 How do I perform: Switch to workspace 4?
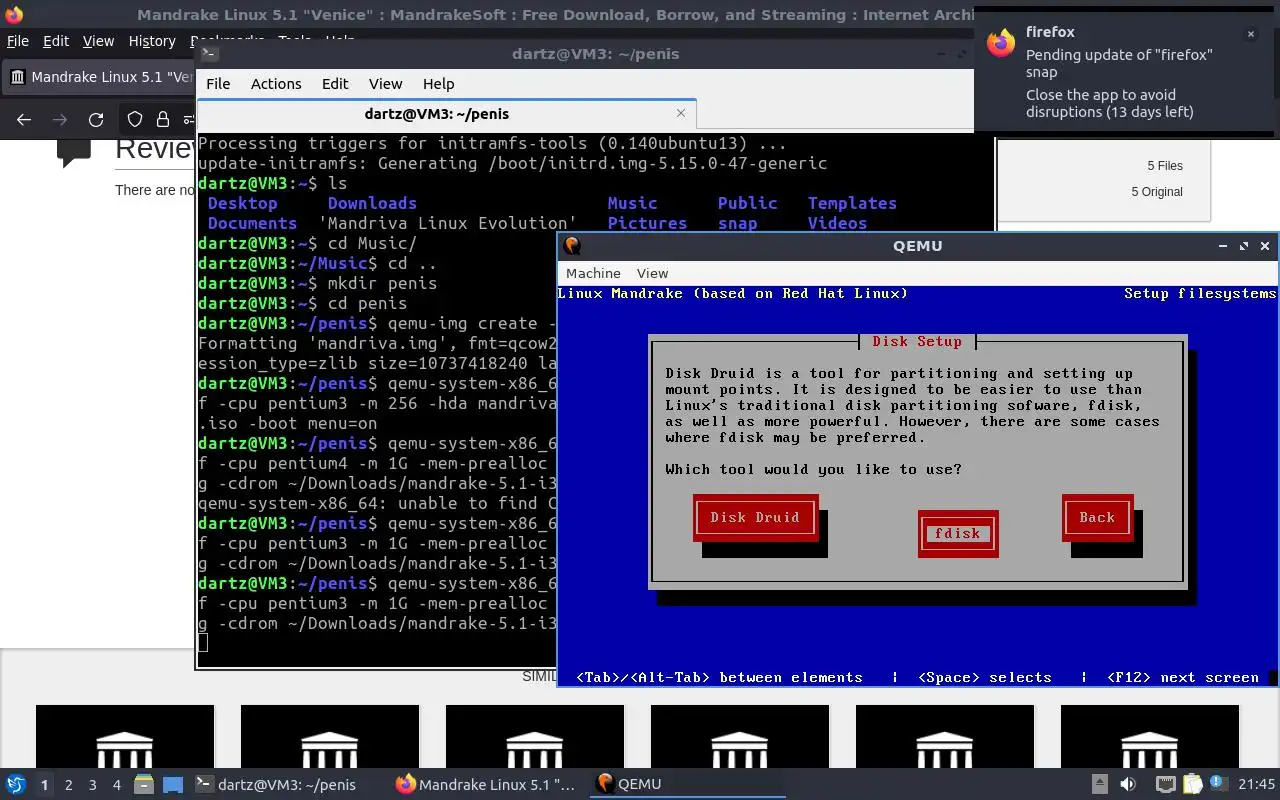[116, 785]
